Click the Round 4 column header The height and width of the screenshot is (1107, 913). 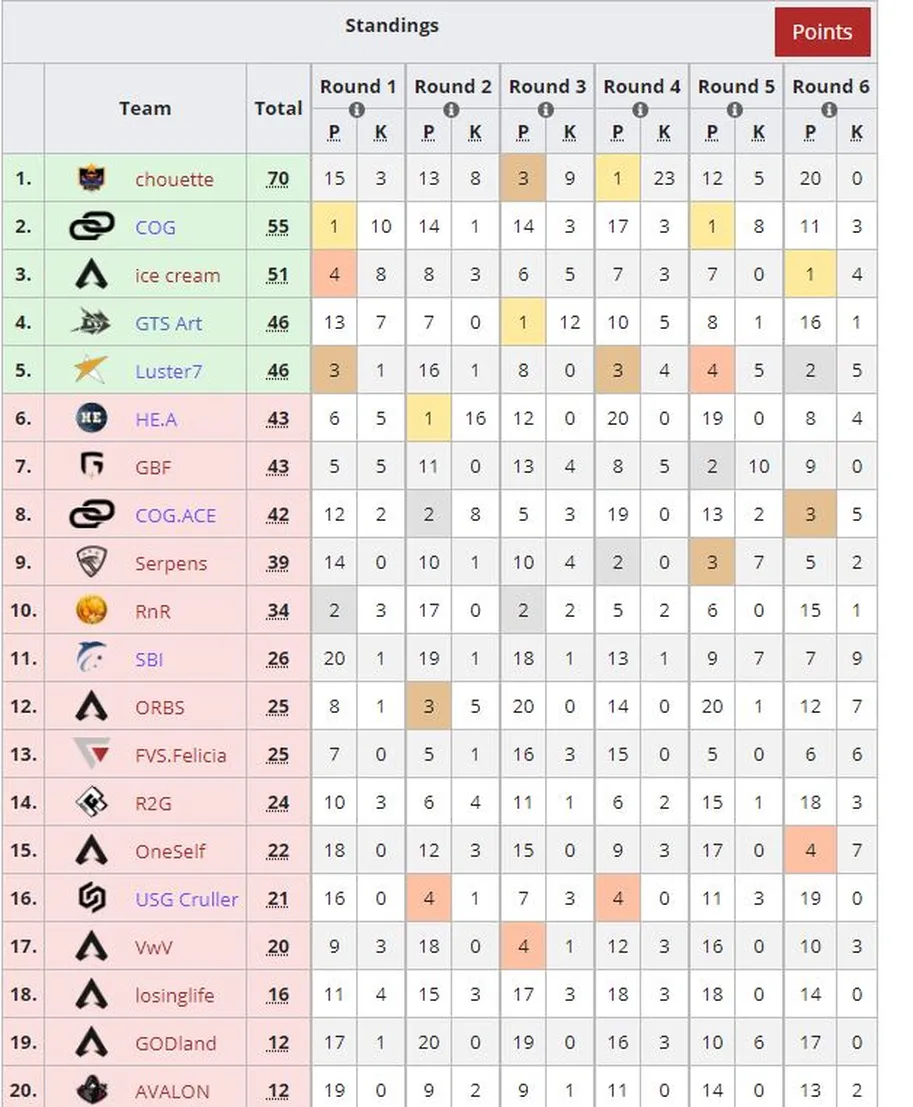click(x=641, y=87)
